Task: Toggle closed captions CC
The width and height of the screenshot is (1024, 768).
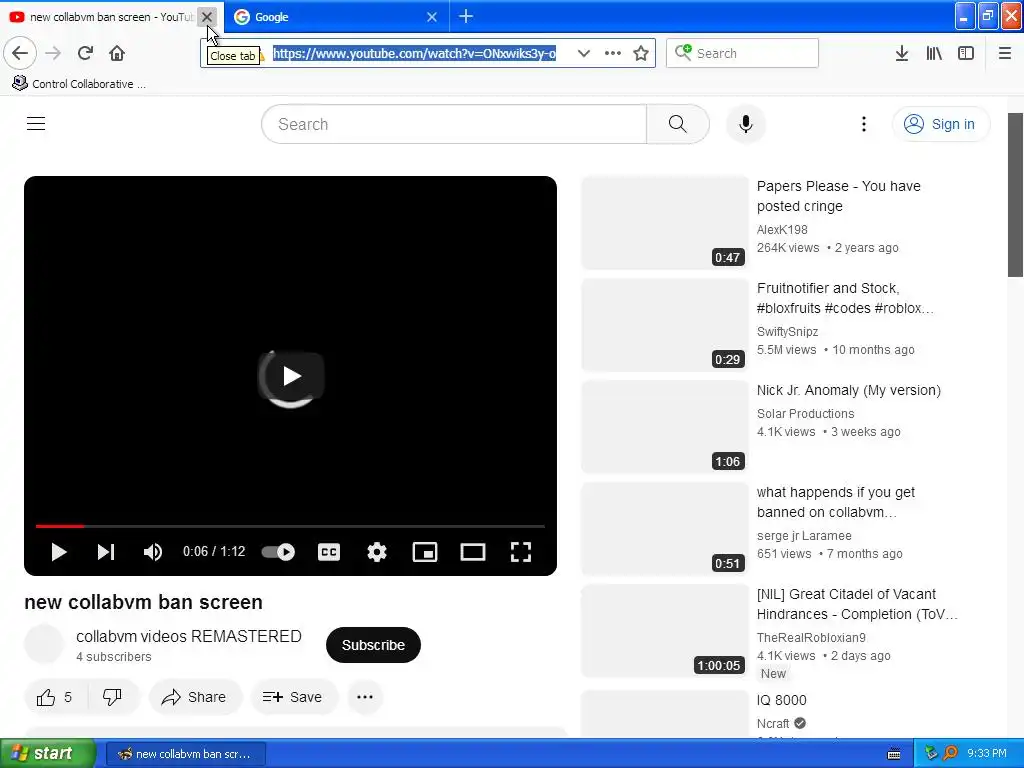Action: (328, 552)
